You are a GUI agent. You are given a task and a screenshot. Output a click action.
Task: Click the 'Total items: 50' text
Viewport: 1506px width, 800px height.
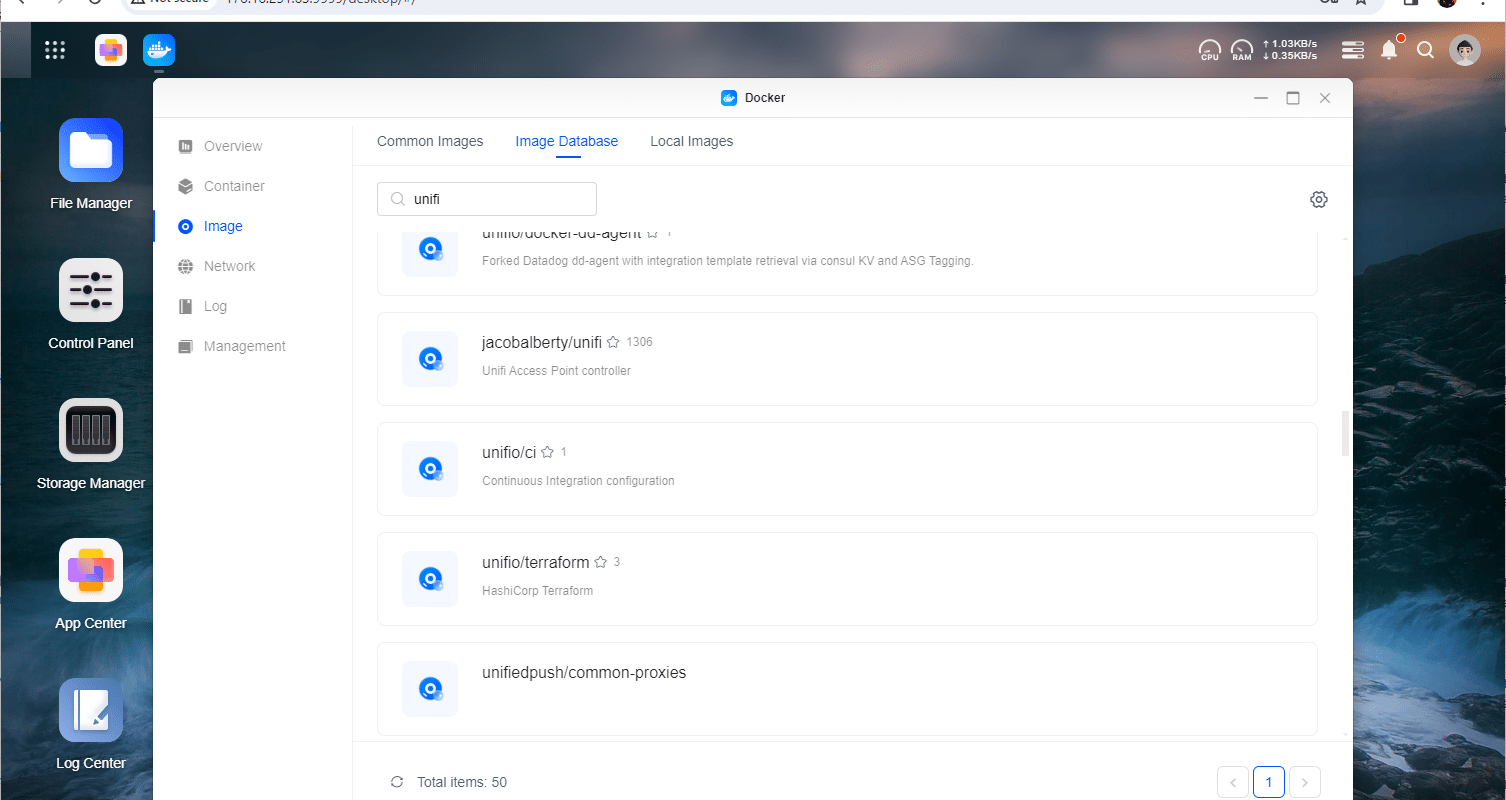coord(462,782)
